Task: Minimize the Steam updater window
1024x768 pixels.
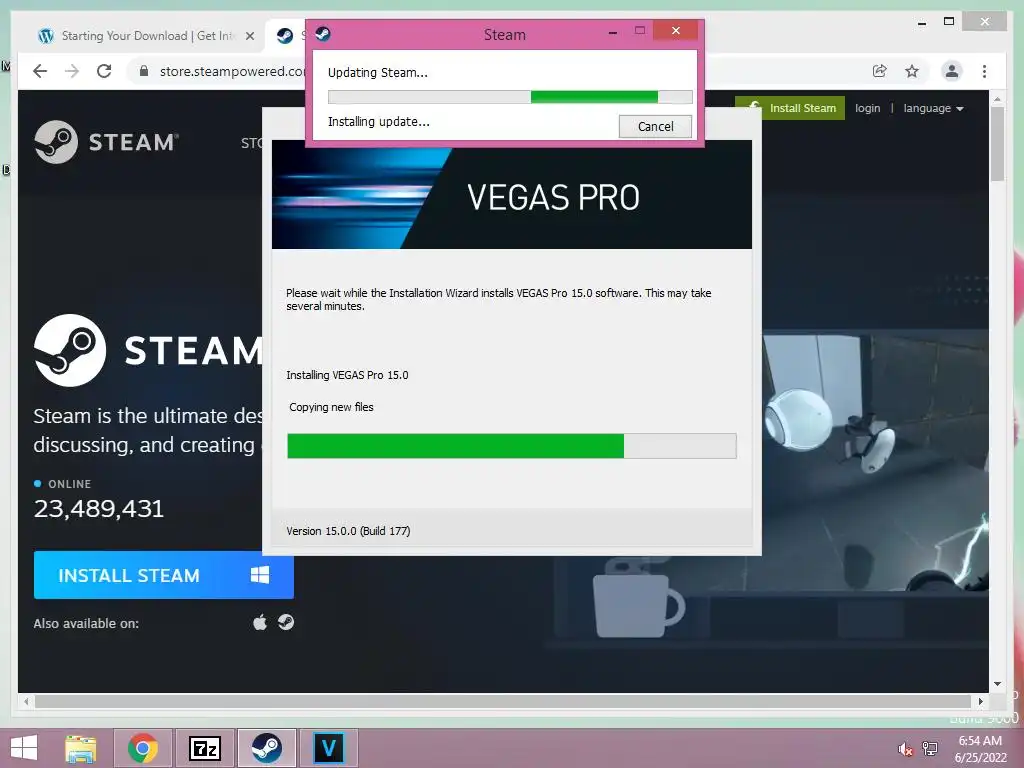Action: click(613, 32)
